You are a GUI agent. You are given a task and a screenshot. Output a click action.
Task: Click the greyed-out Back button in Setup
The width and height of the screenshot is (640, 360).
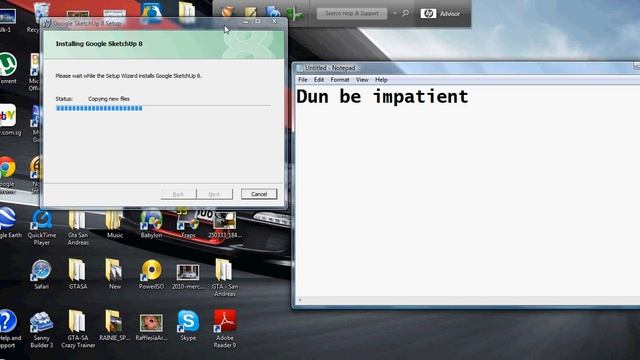[178, 194]
